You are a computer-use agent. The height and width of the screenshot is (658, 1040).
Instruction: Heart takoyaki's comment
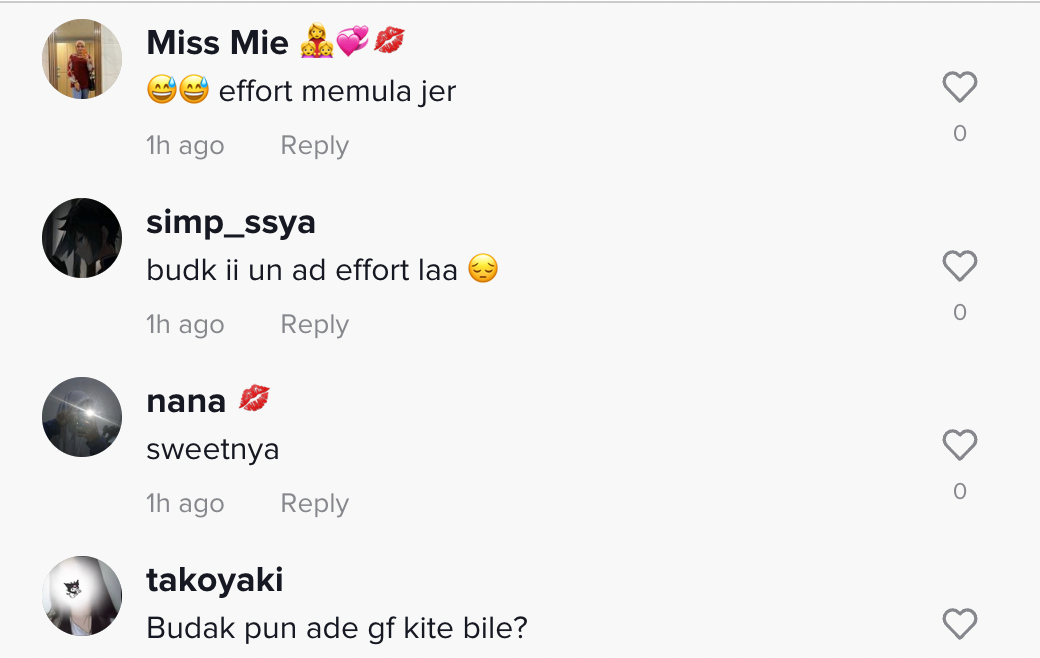959,625
